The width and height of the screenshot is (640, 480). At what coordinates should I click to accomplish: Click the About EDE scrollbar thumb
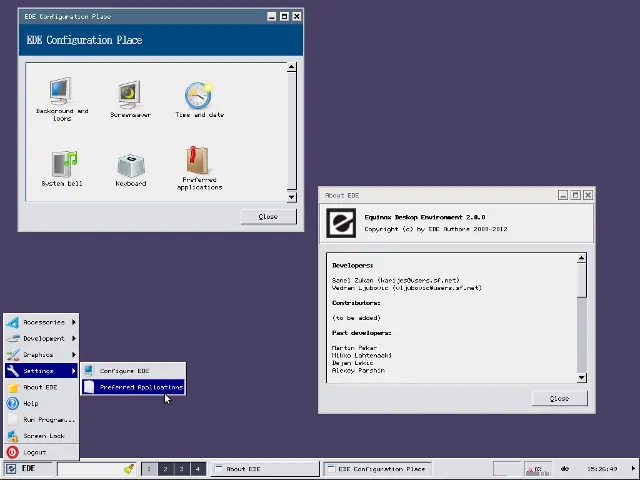582,280
